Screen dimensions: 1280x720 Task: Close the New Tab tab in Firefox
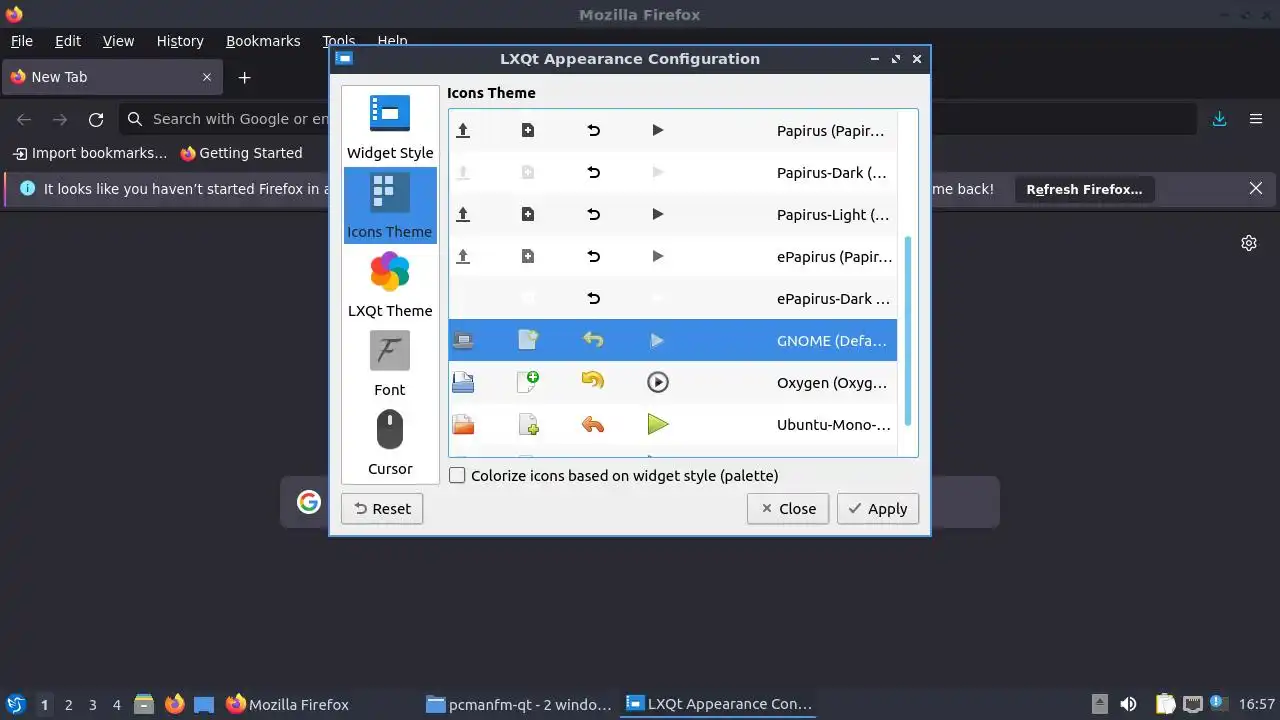click(207, 77)
